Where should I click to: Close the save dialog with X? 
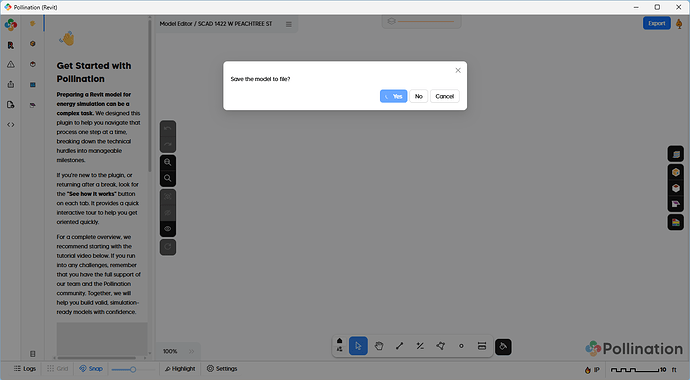click(458, 70)
